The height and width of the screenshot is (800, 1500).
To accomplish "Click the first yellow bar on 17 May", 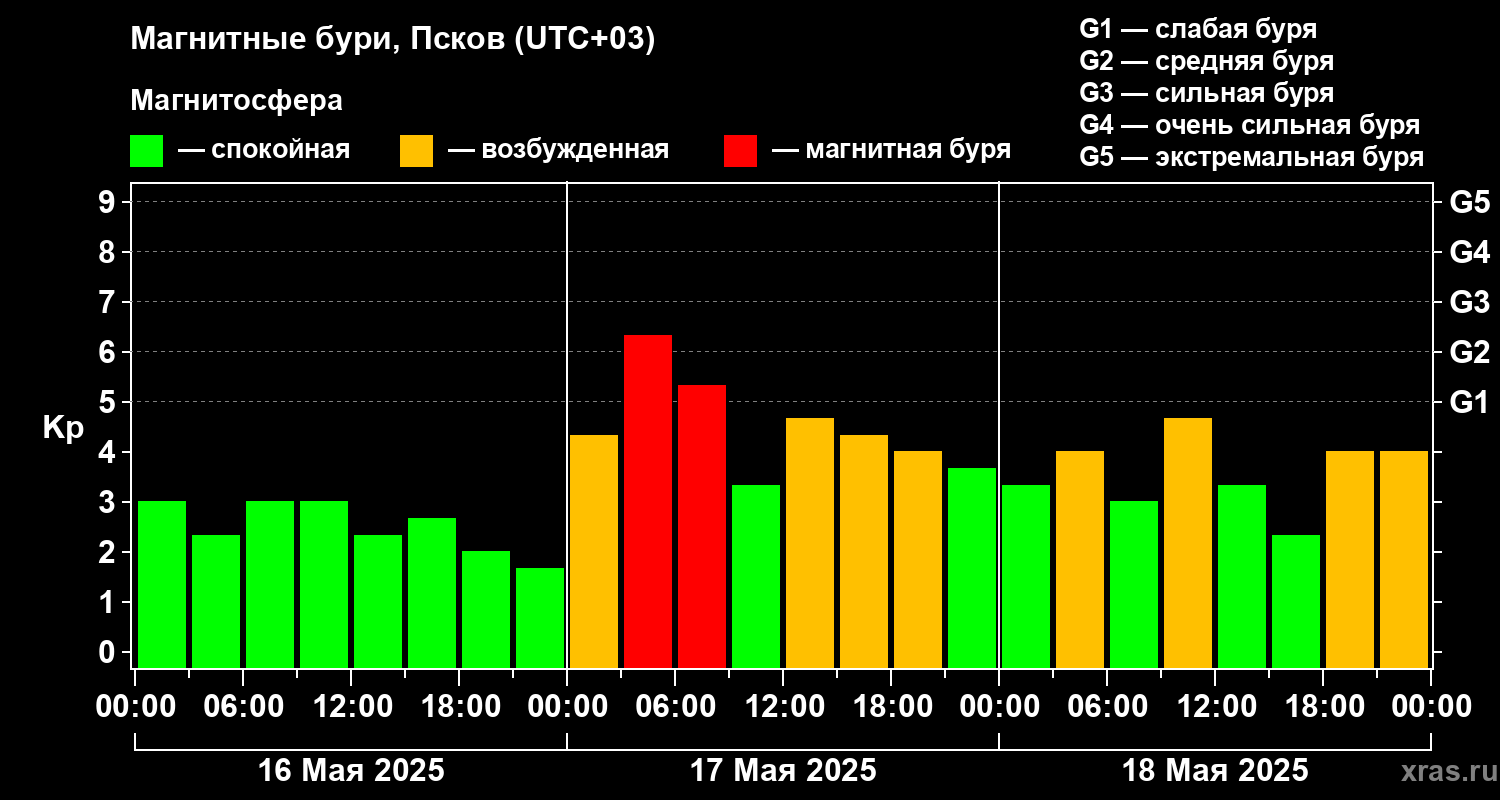I will pos(594,551).
